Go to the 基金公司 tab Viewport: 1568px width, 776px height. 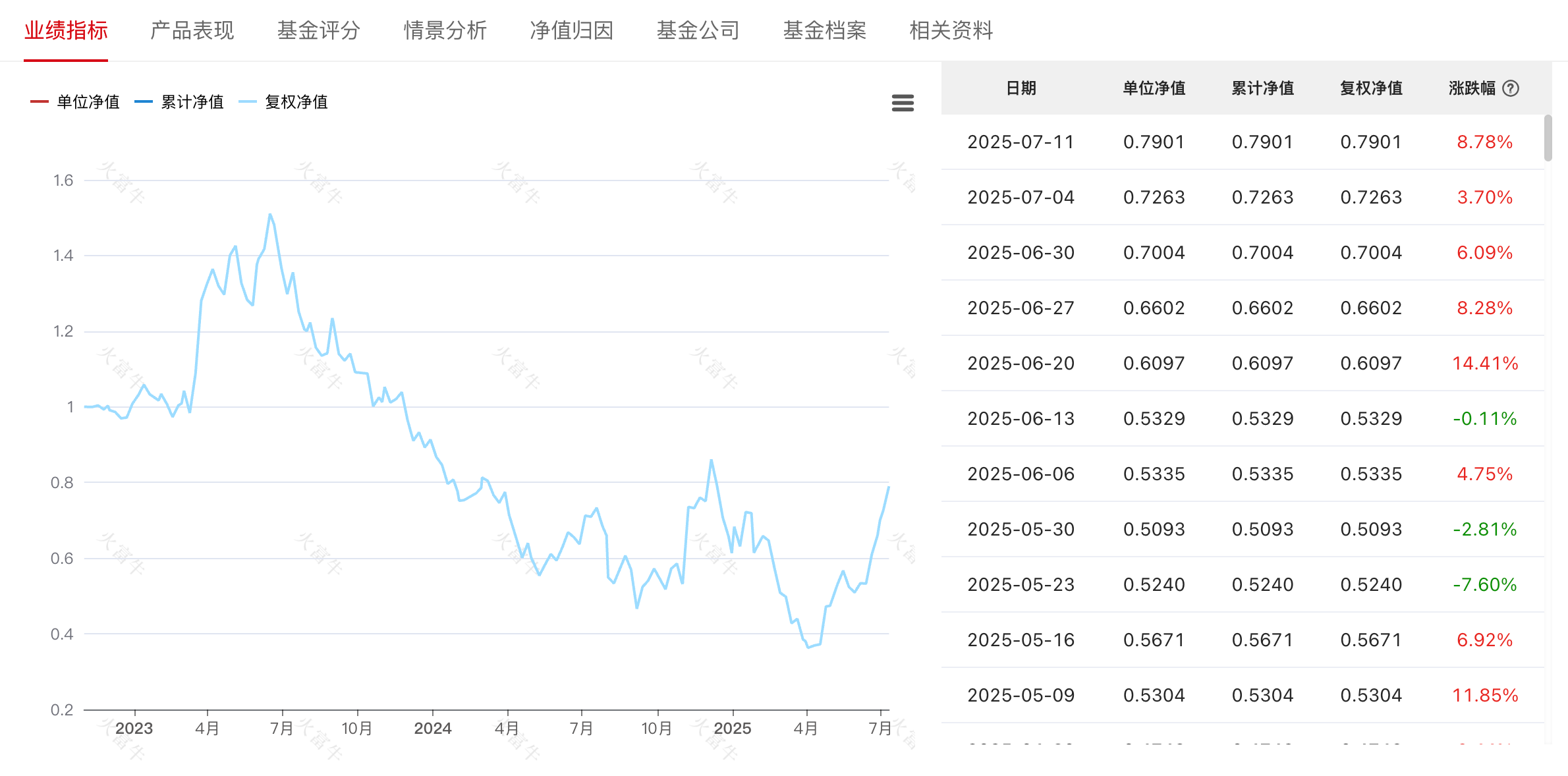pyautogui.click(x=698, y=30)
